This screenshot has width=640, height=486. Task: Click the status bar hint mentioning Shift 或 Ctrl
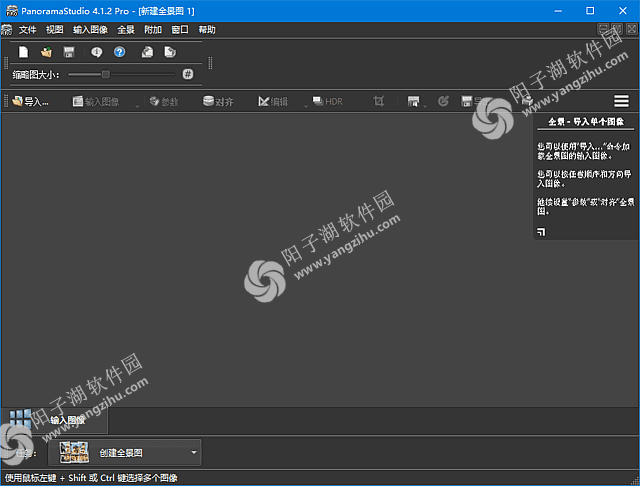pyautogui.click(x=91, y=478)
